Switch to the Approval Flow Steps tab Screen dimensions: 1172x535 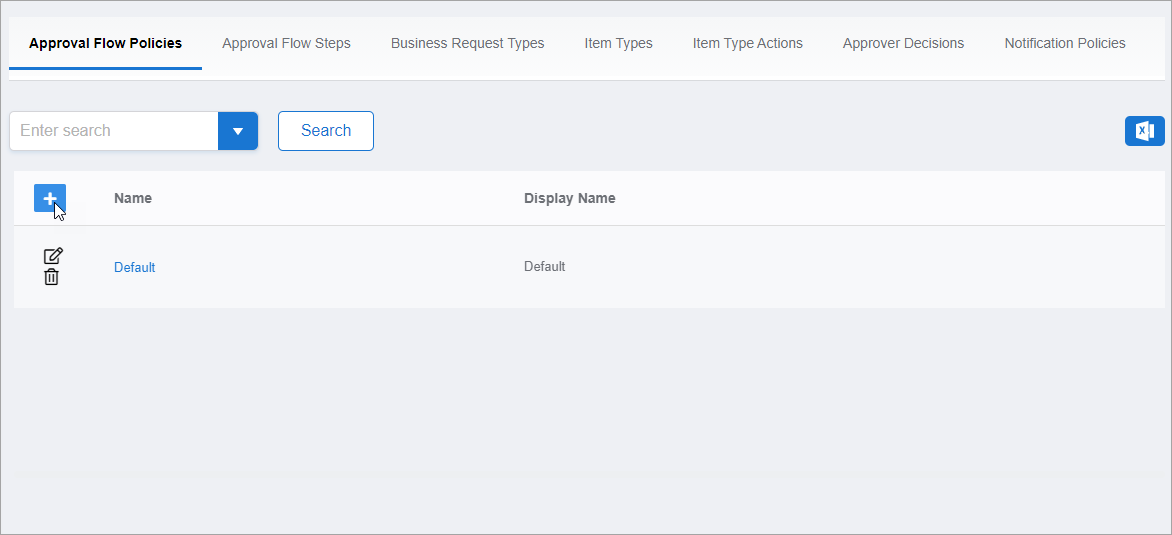pyautogui.click(x=286, y=43)
